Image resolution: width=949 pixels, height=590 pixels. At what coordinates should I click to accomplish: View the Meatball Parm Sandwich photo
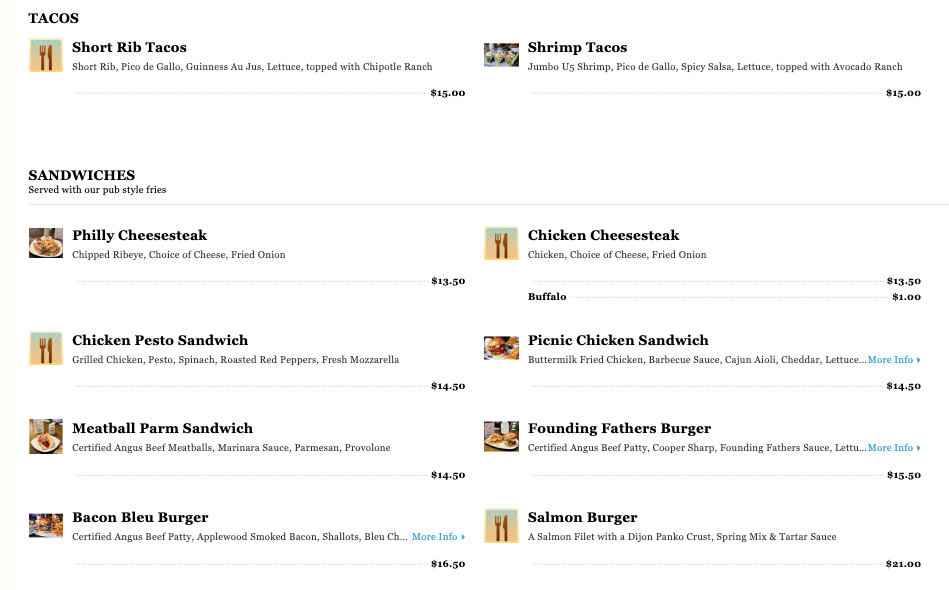pyautogui.click(x=46, y=436)
